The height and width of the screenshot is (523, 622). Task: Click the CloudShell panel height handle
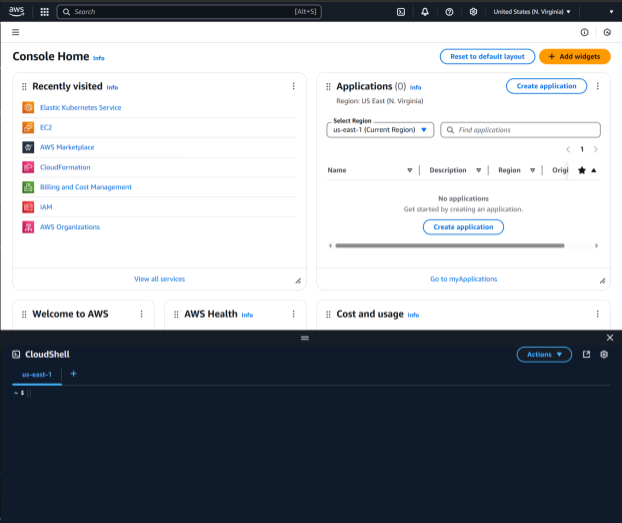(305, 338)
